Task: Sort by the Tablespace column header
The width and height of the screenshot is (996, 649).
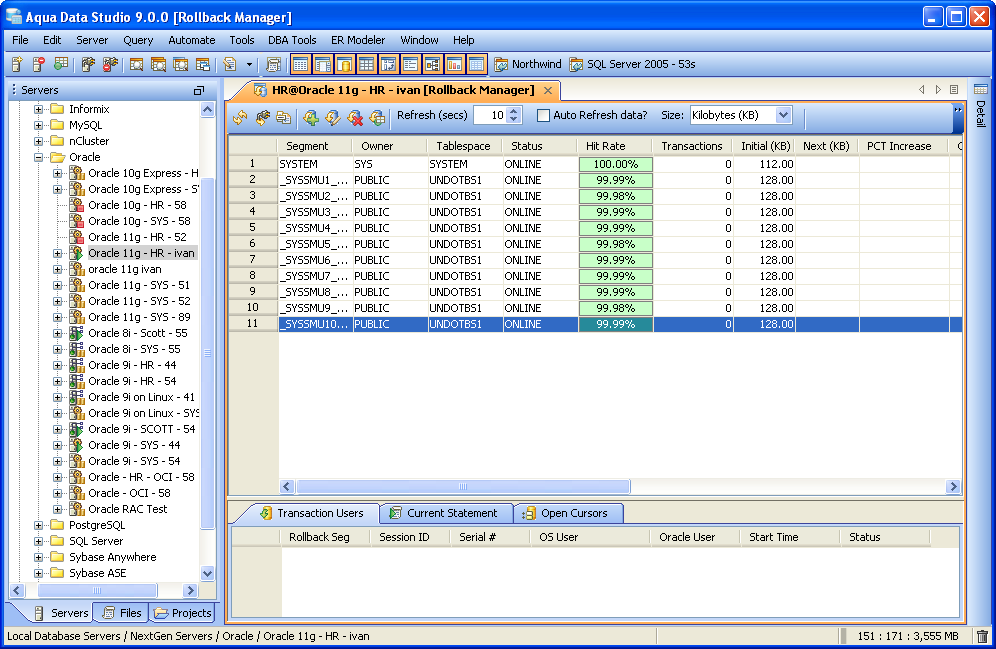Action: pos(464,146)
